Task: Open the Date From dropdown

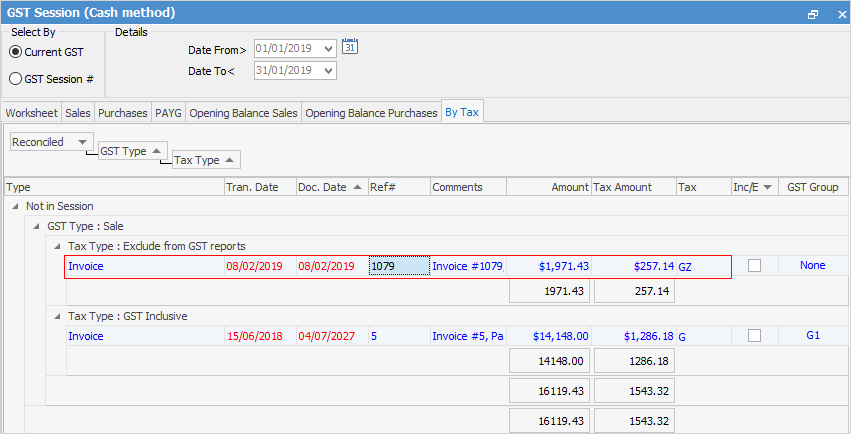Action: pos(328,48)
